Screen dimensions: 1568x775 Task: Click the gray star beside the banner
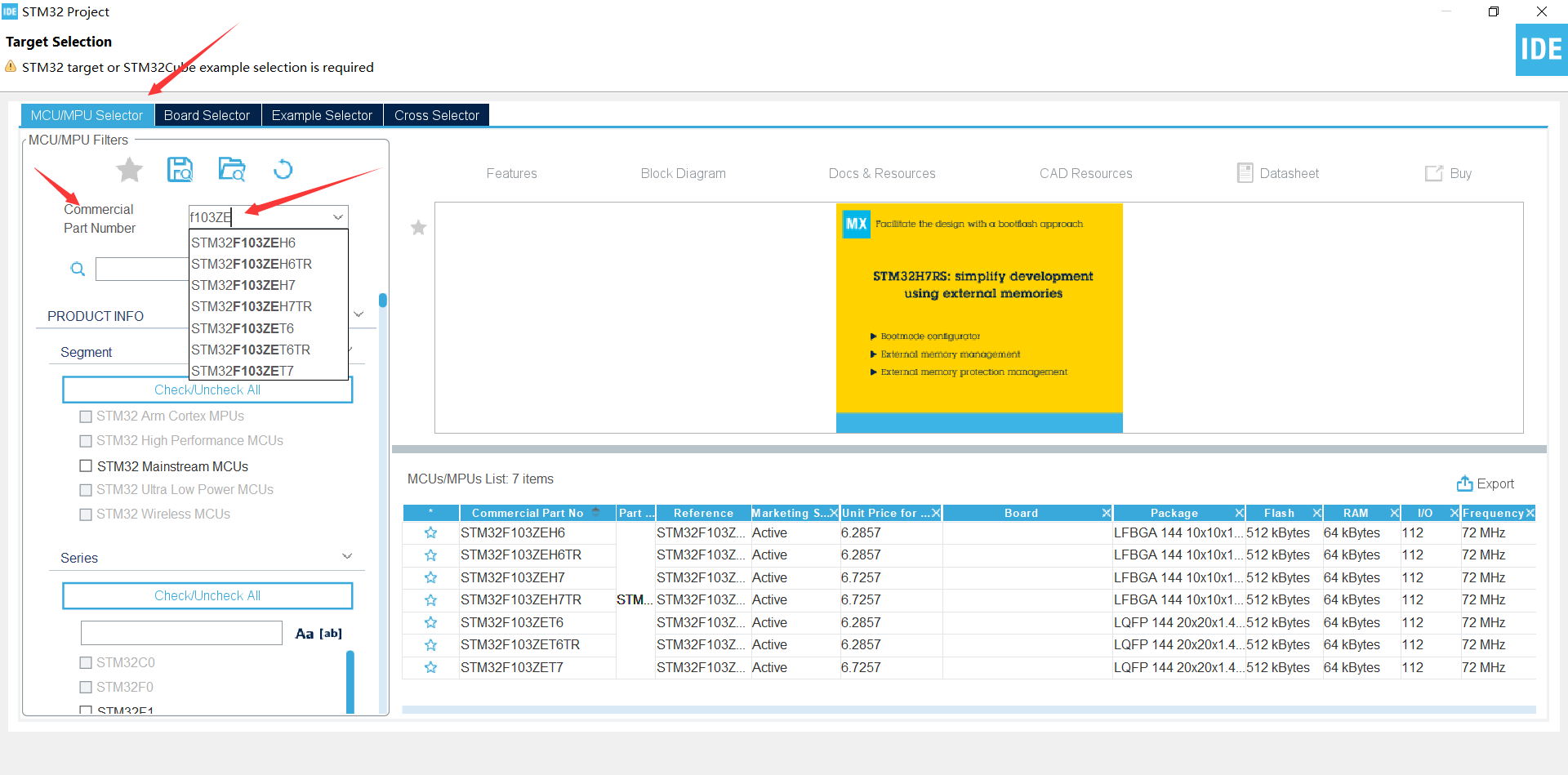(x=418, y=228)
